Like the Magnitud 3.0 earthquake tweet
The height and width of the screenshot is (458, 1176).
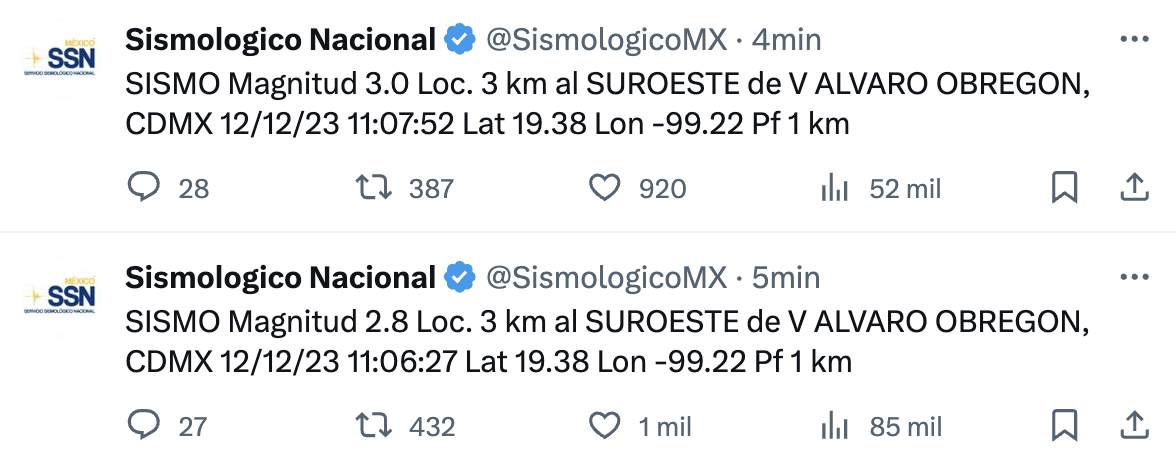tap(605, 188)
